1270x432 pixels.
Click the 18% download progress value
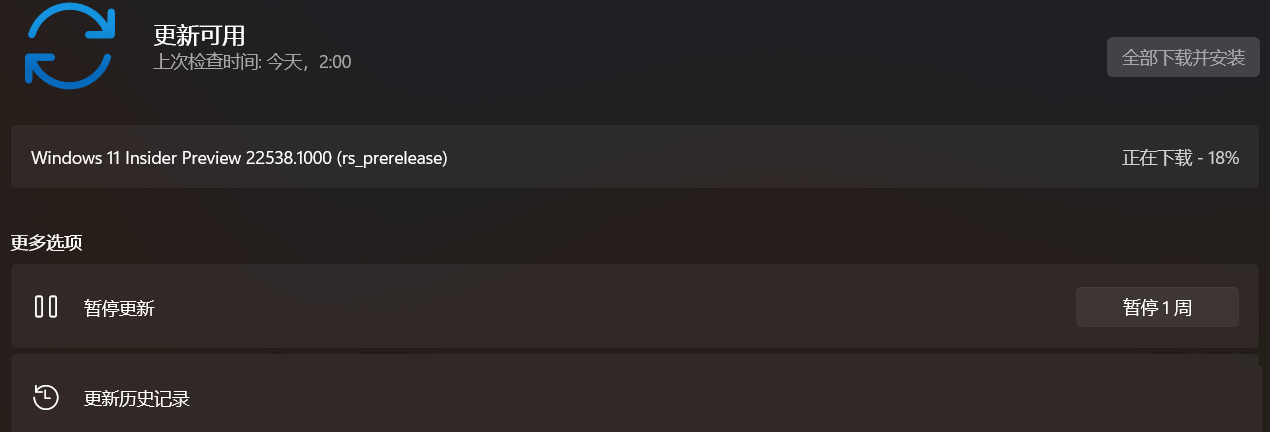1223,158
